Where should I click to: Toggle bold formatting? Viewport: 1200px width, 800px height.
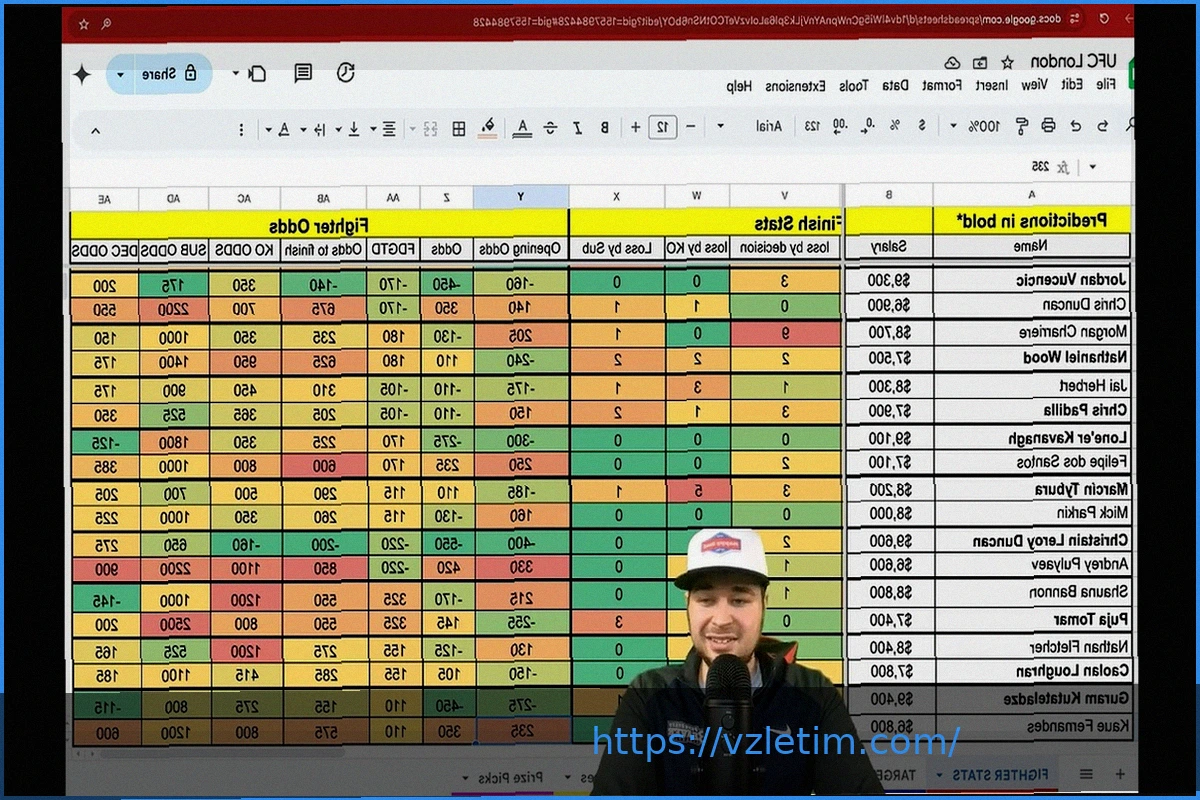point(604,127)
